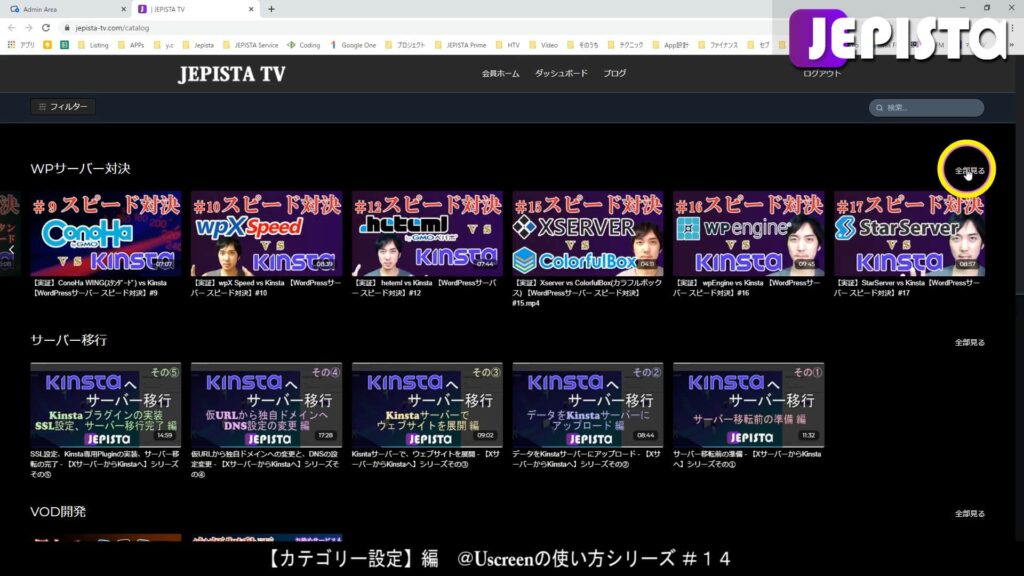The height and width of the screenshot is (576, 1024).
Task: Click the ログアウト link
Action: 822,73
